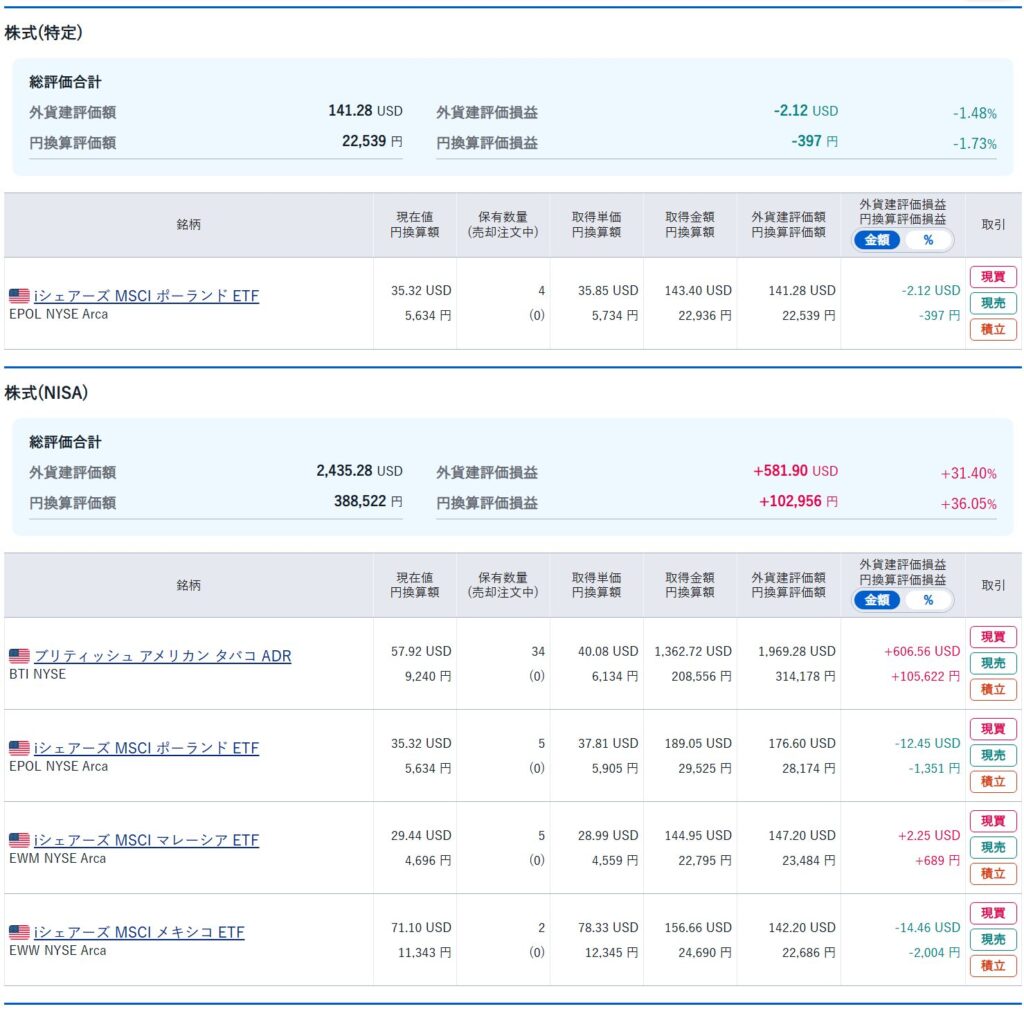1024x1020 pixels.
Task: Click US flag icon beside British American Tobacco ADR
Action: [x=19, y=656]
